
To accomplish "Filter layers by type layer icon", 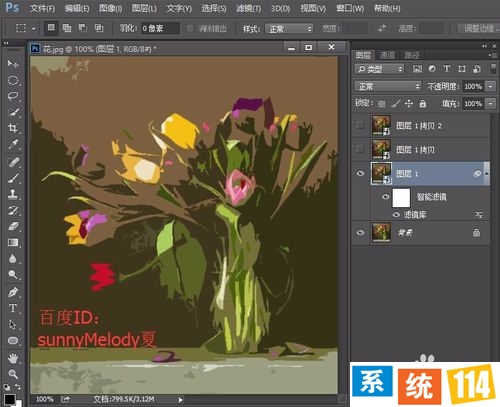I will tap(447, 69).
